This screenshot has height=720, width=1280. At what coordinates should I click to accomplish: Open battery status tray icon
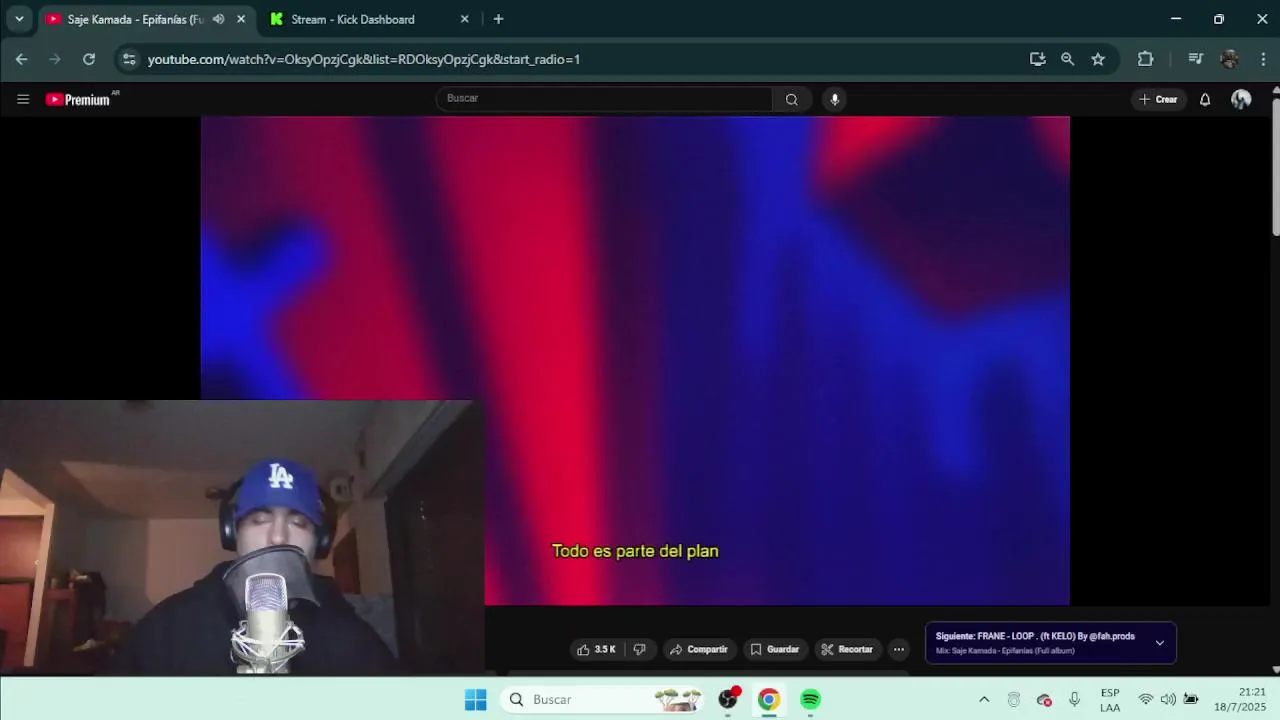(1190, 700)
